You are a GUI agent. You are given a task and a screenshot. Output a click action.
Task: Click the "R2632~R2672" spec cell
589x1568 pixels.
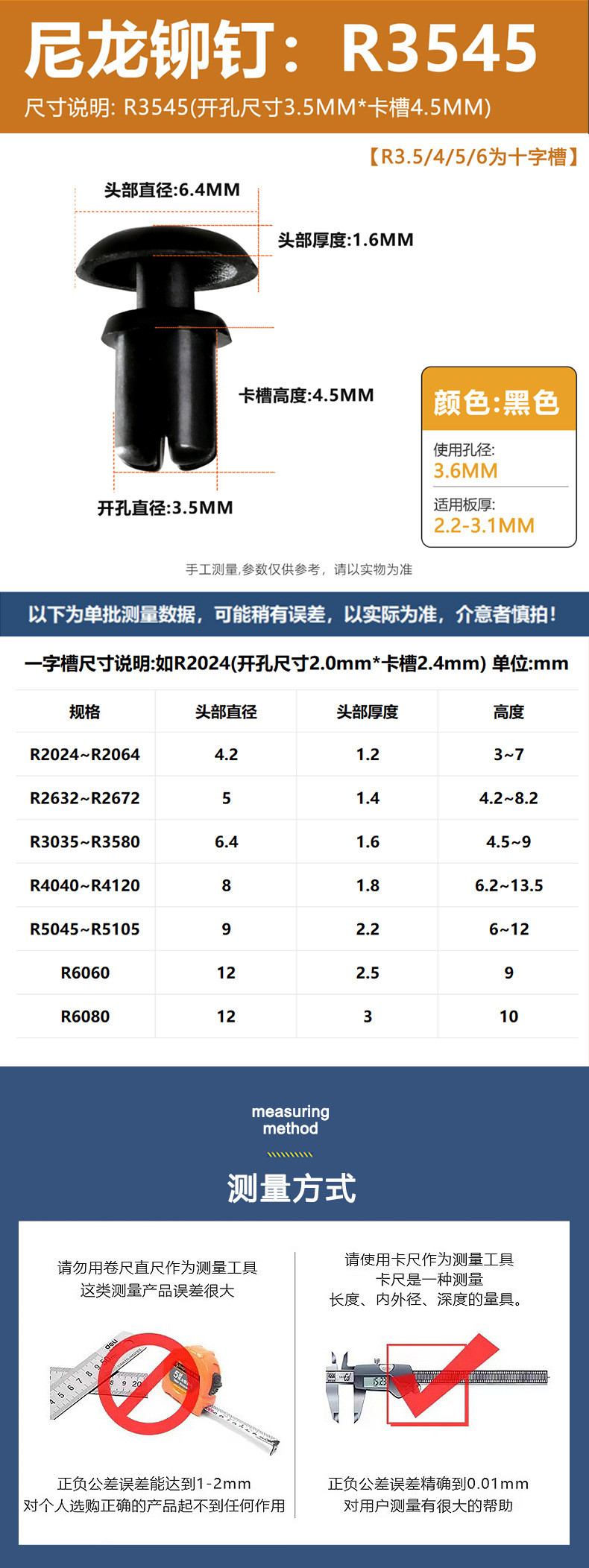[x=85, y=798]
